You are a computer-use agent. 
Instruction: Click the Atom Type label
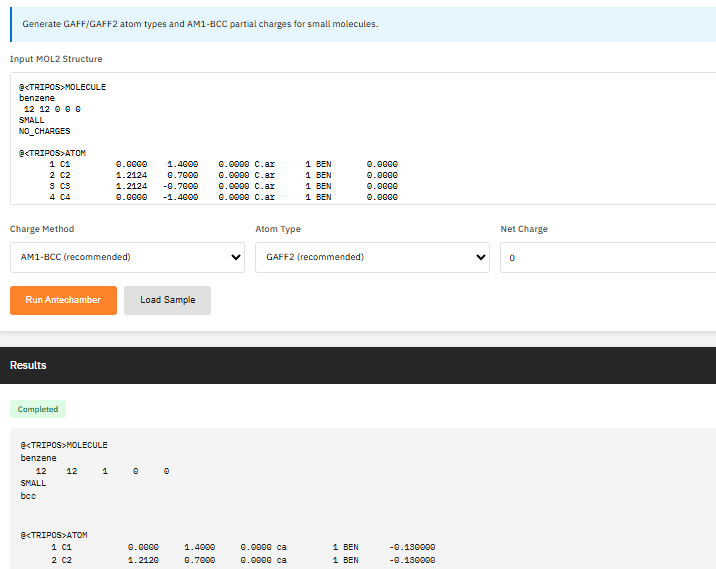[278, 229]
